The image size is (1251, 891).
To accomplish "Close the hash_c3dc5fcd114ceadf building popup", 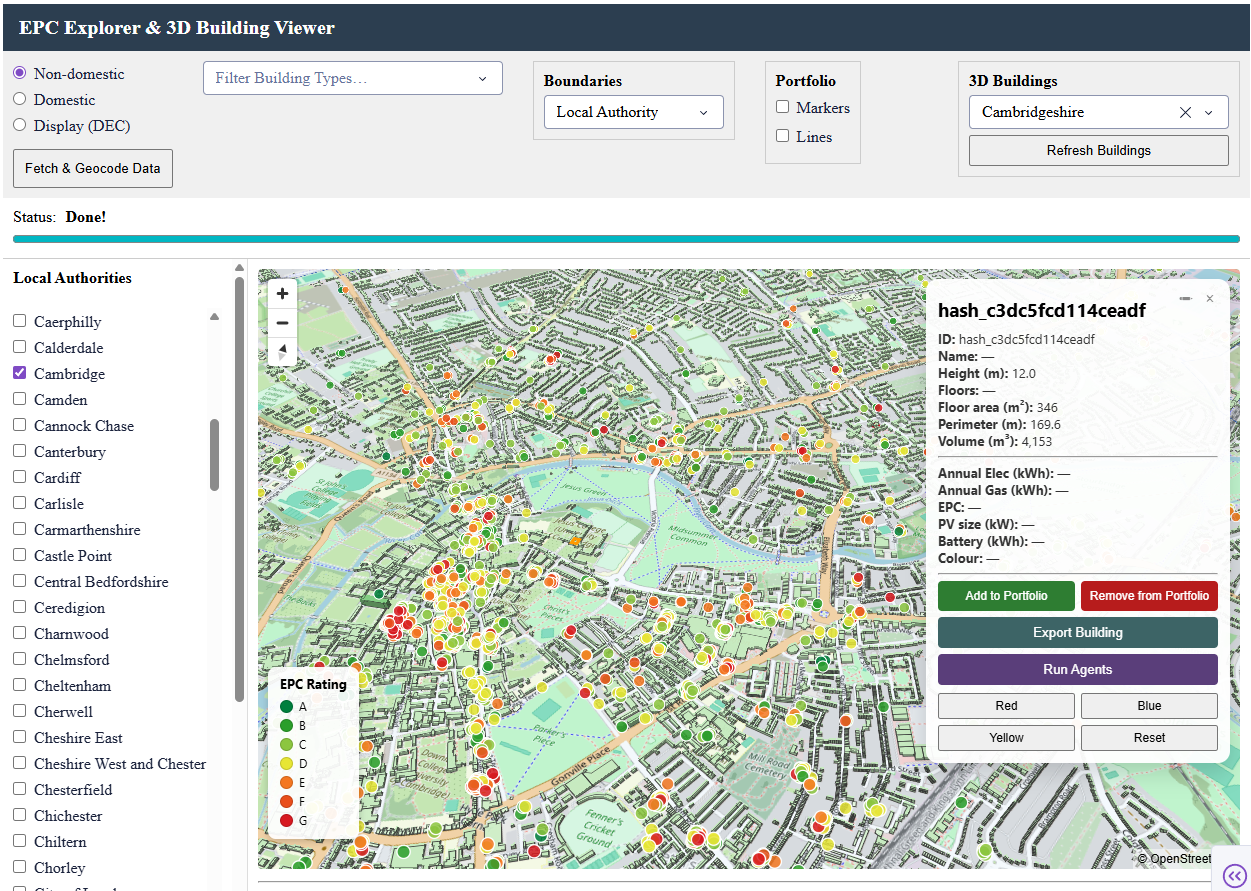I will 1209,298.
